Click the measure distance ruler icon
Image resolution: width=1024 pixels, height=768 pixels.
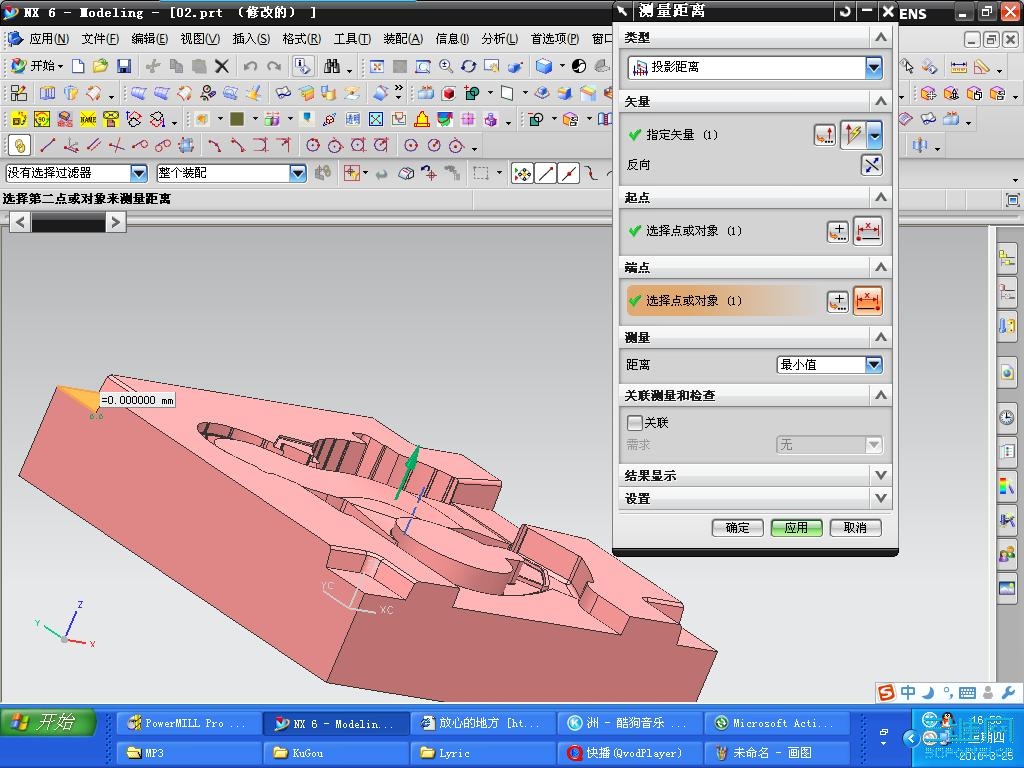pos(958,66)
